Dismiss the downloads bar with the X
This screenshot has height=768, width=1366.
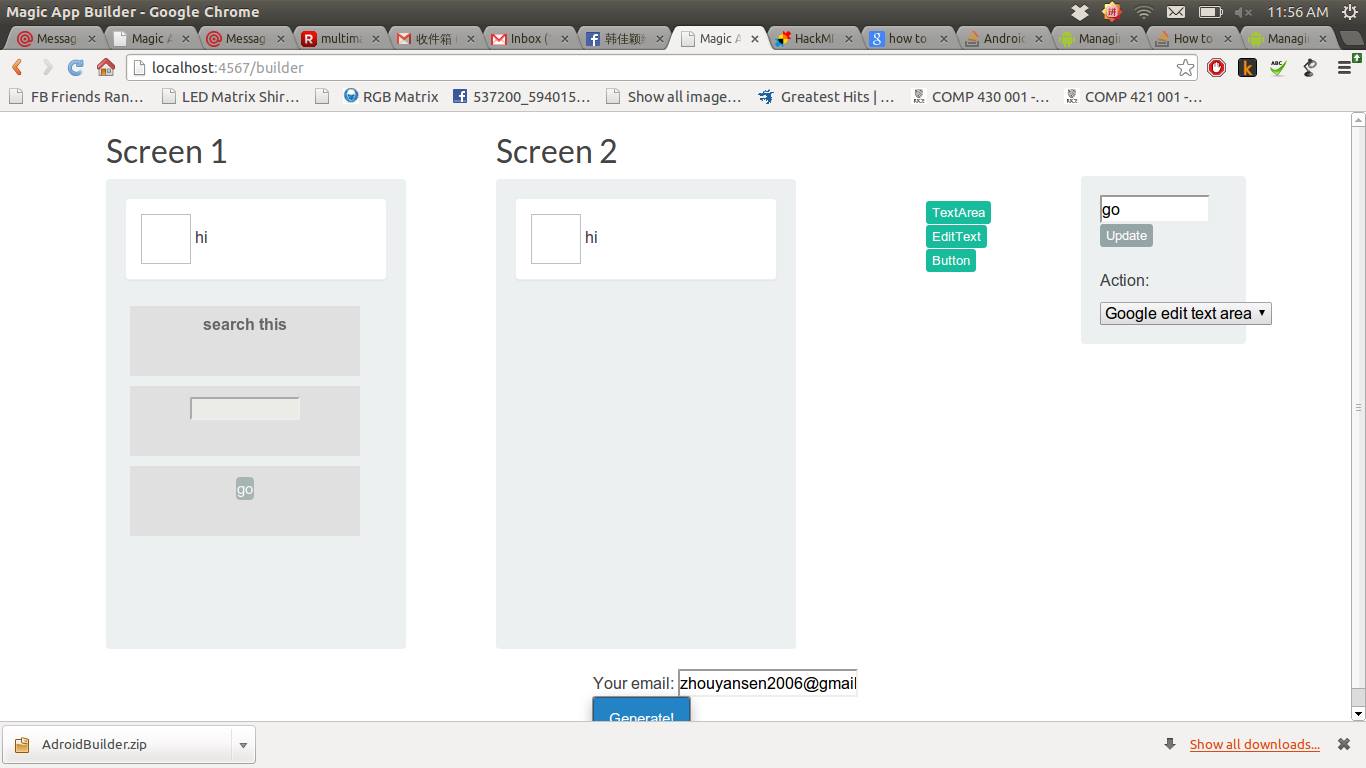(1344, 744)
